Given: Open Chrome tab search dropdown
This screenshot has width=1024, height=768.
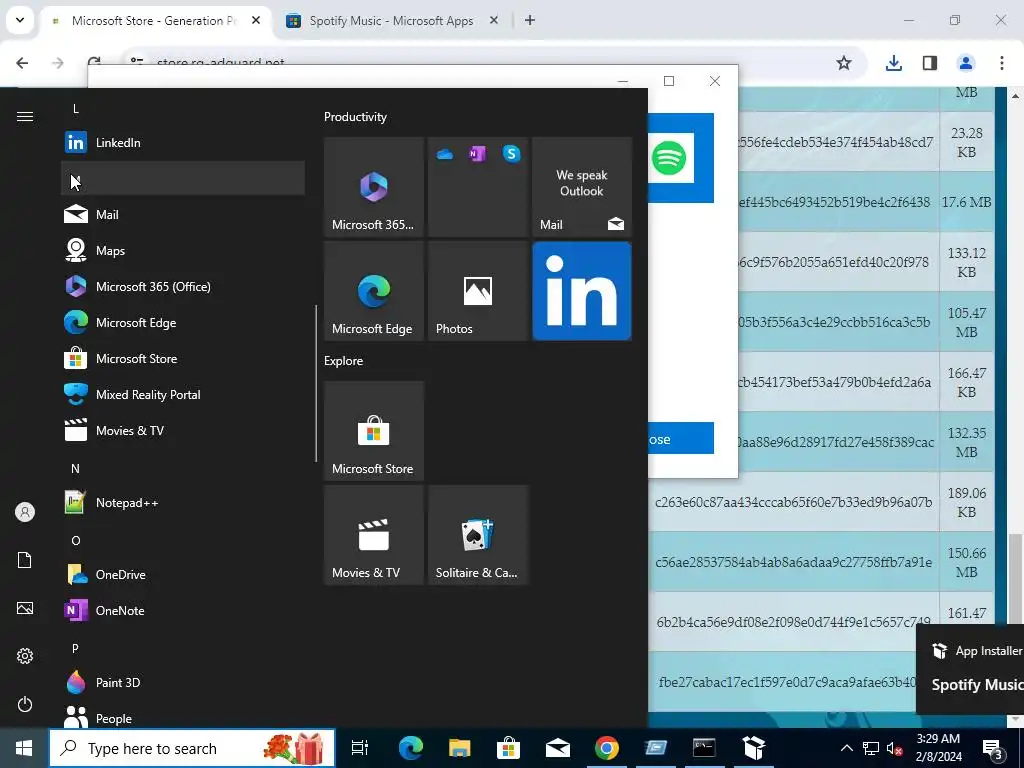Looking at the screenshot, I should (x=20, y=20).
